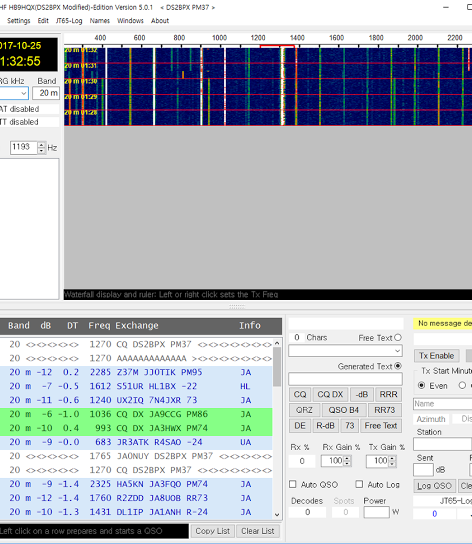Select the row Z37M JJ0TIK PM95

pos(136,372)
